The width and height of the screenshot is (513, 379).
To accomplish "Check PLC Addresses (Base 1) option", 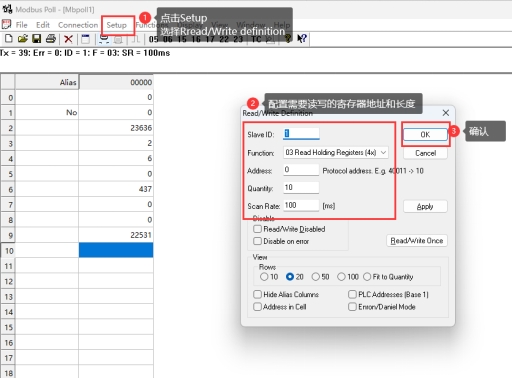I will 352,294.
